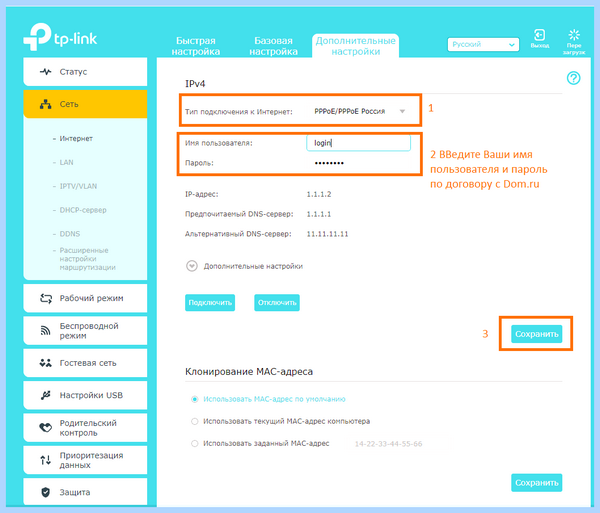
Task: Open DDNS submenu item
Action: 70,234
